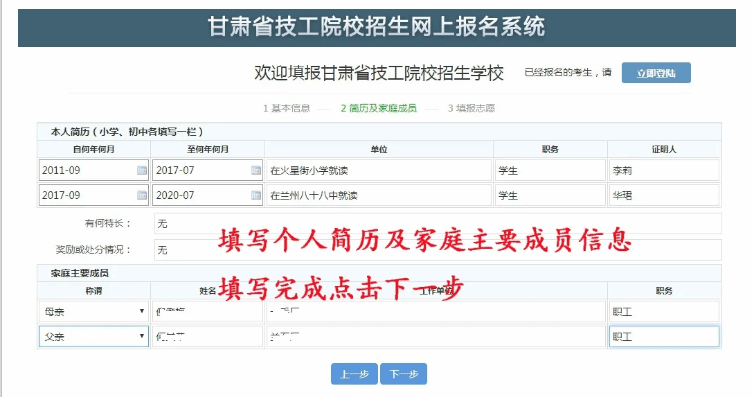Open calendar picker for 2017-07 end date

pyautogui.click(x=256, y=170)
